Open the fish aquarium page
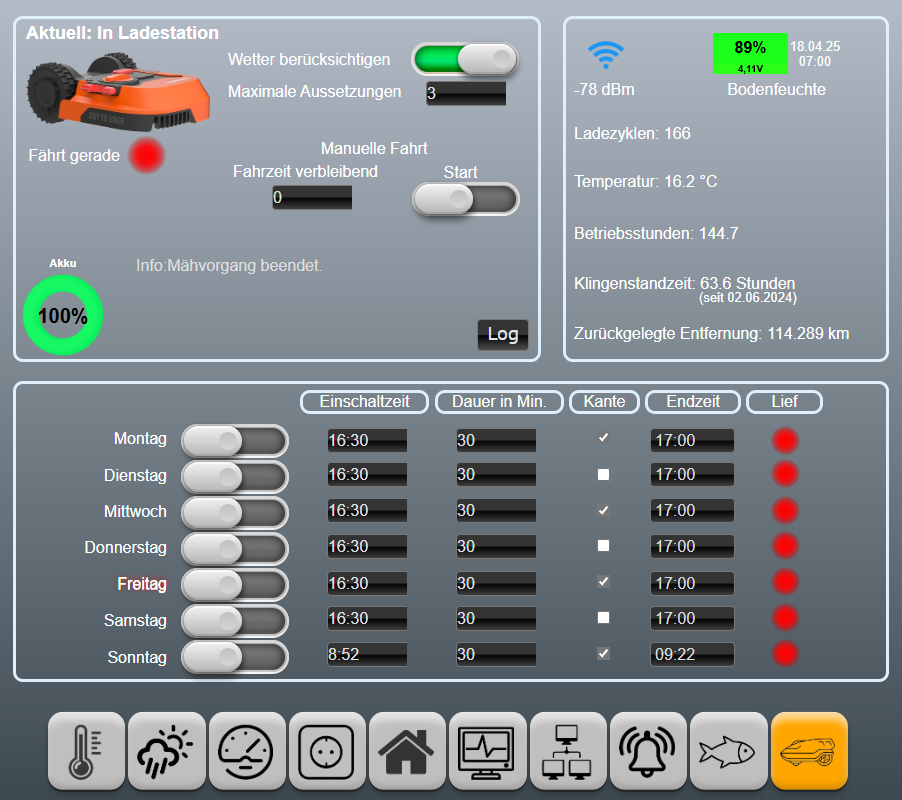This screenshot has width=902, height=800. tap(729, 751)
